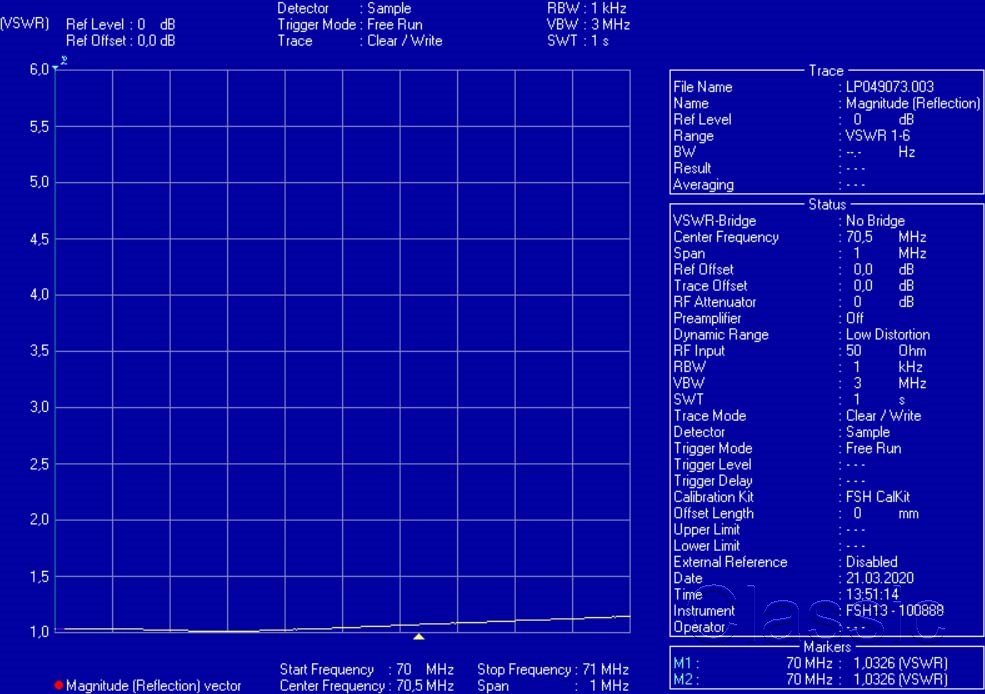Click the Offset Length row
985x694 pixels.
796,513
